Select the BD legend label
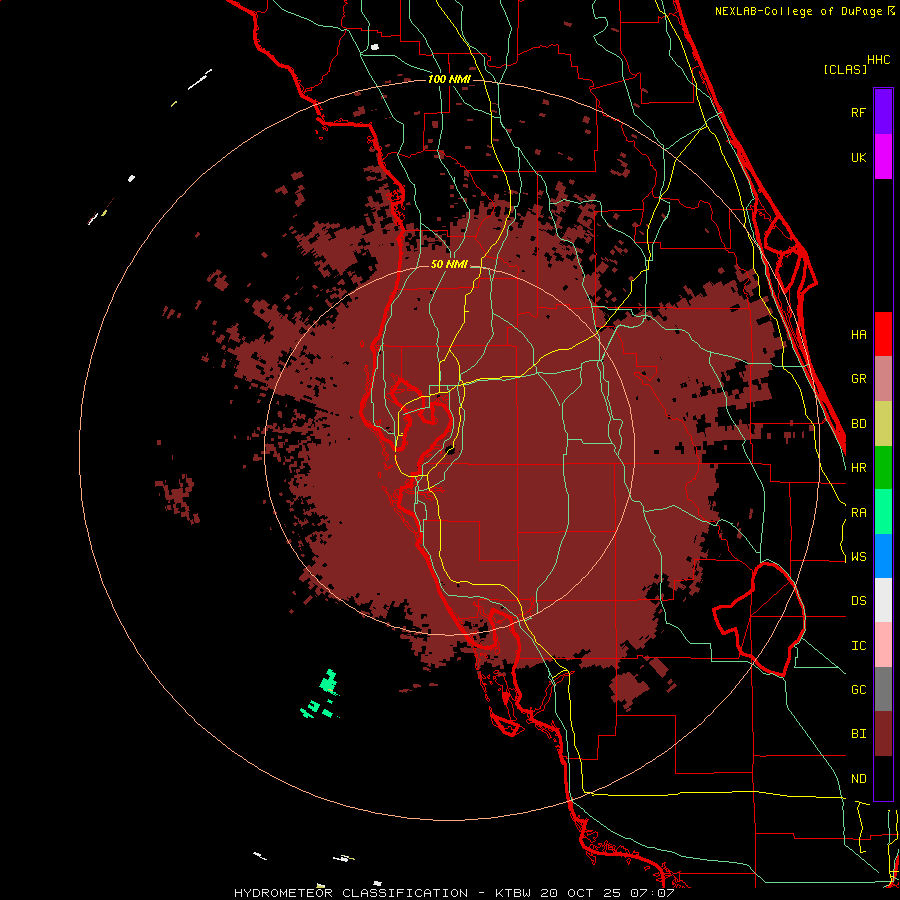900x900 pixels. 858,424
